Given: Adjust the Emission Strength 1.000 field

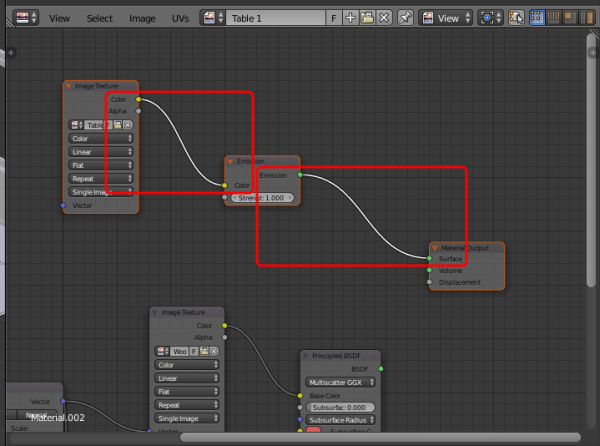Looking at the screenshot, I should [x=262, y=198].
